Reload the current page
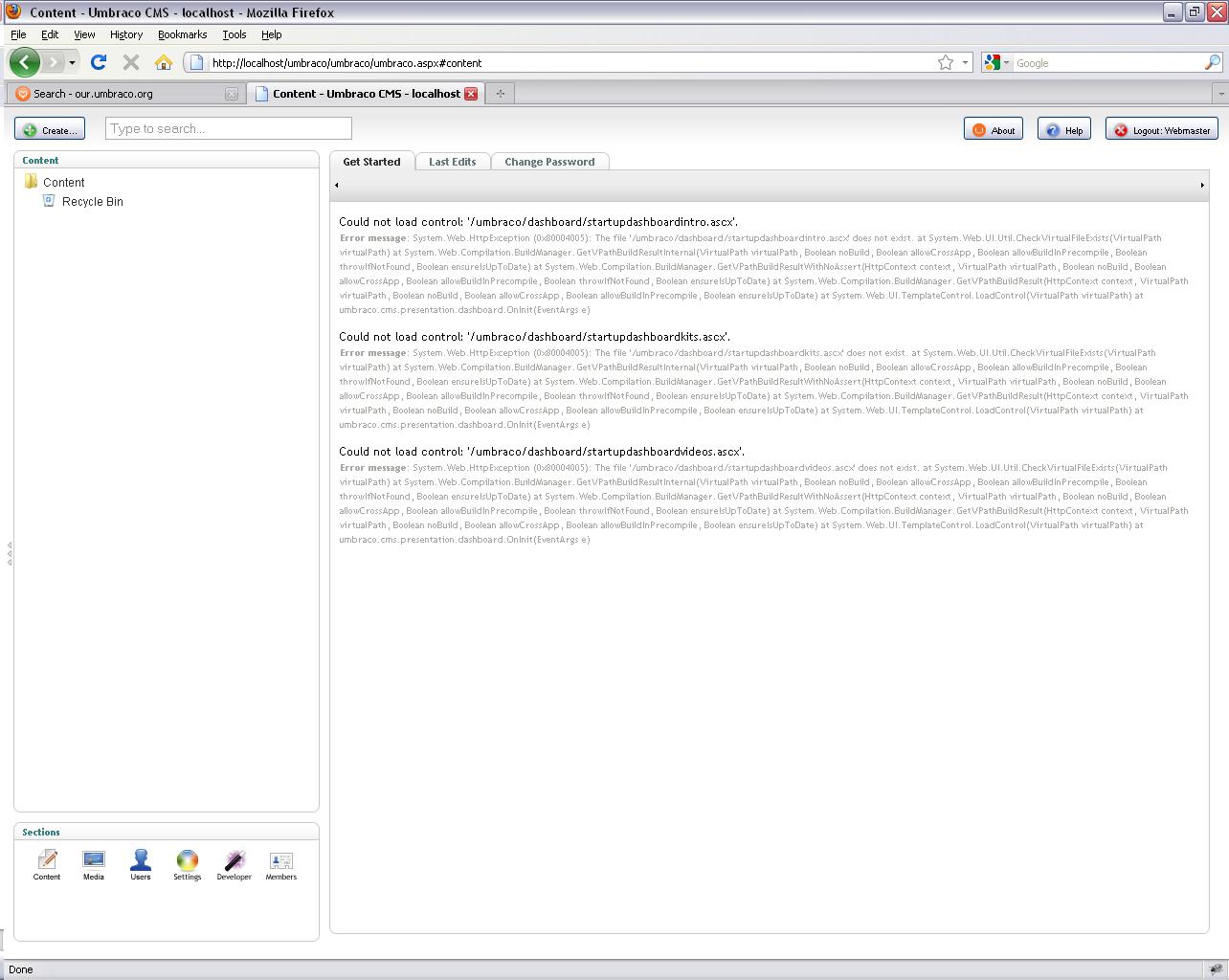The width and height of the screenshot is (1229, 980). [99, 62]
